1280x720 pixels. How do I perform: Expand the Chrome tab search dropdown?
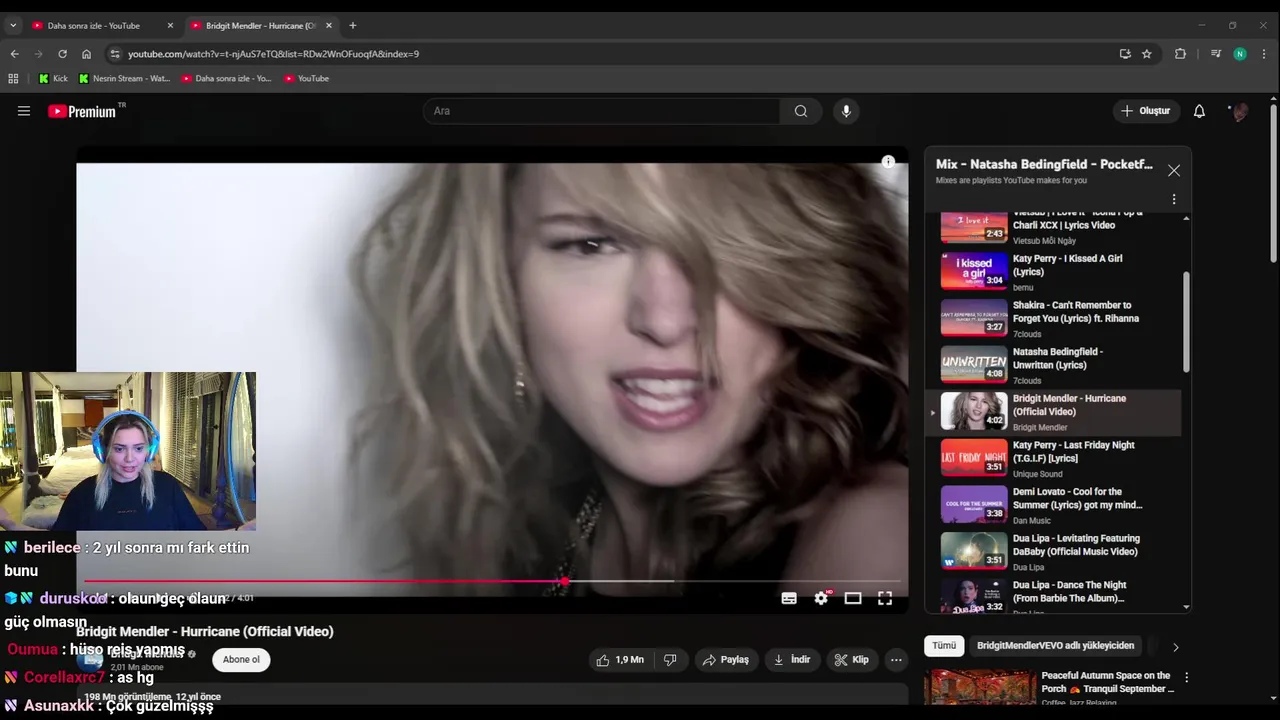[13, 25]
